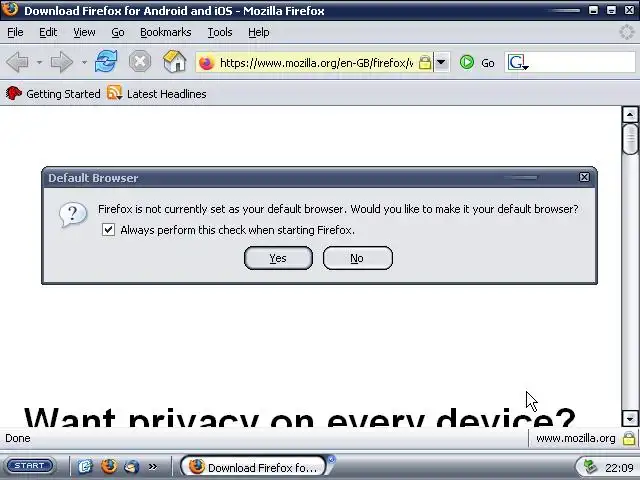Open the Bookmarks menu
640x480 pixels.
(166, 32)
